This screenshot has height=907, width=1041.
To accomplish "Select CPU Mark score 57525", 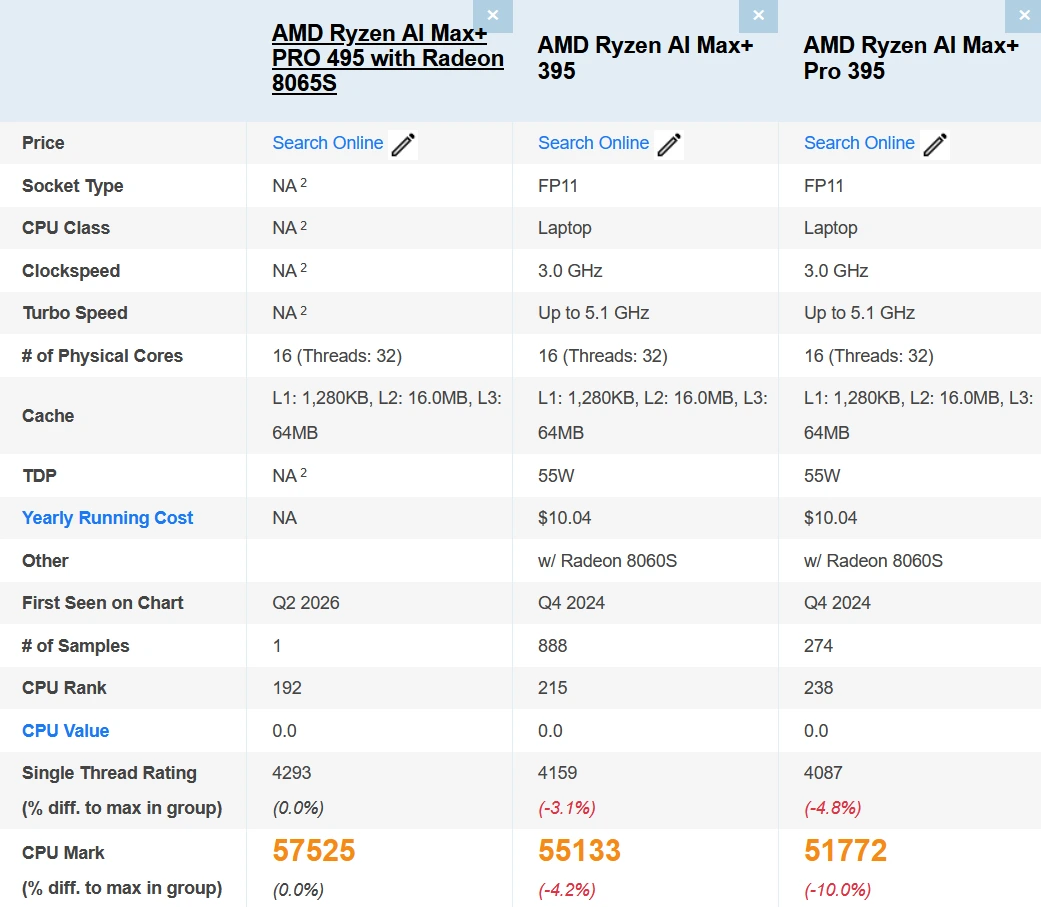I will click(x=314, y=851).
